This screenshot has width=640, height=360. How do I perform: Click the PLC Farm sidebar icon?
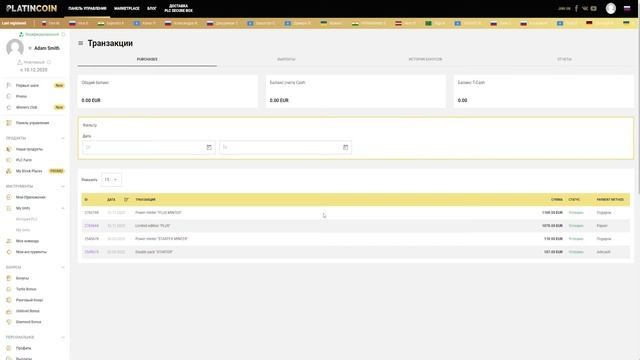pyautogui.click(x=9, y=160)
